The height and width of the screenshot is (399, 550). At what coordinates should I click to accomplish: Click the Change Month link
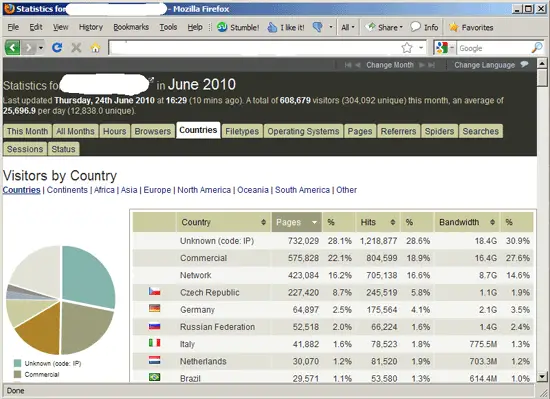coord(390,65)
